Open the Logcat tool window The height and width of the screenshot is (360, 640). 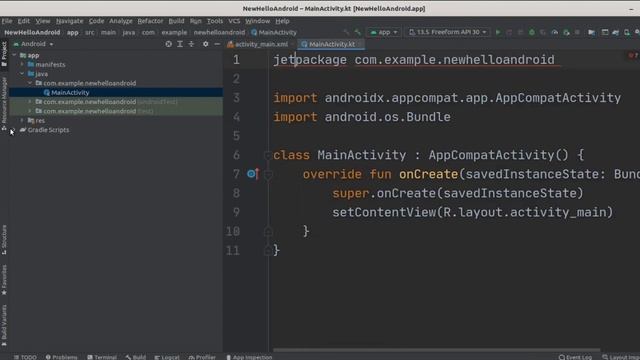pyautogui.click(x=167, y=357)
